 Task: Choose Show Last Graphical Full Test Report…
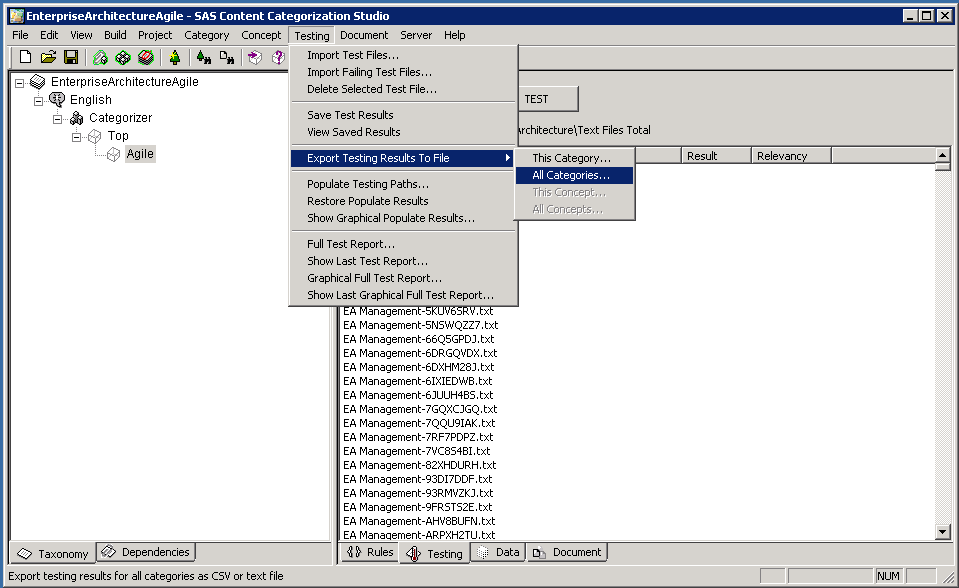coord(403,296)
